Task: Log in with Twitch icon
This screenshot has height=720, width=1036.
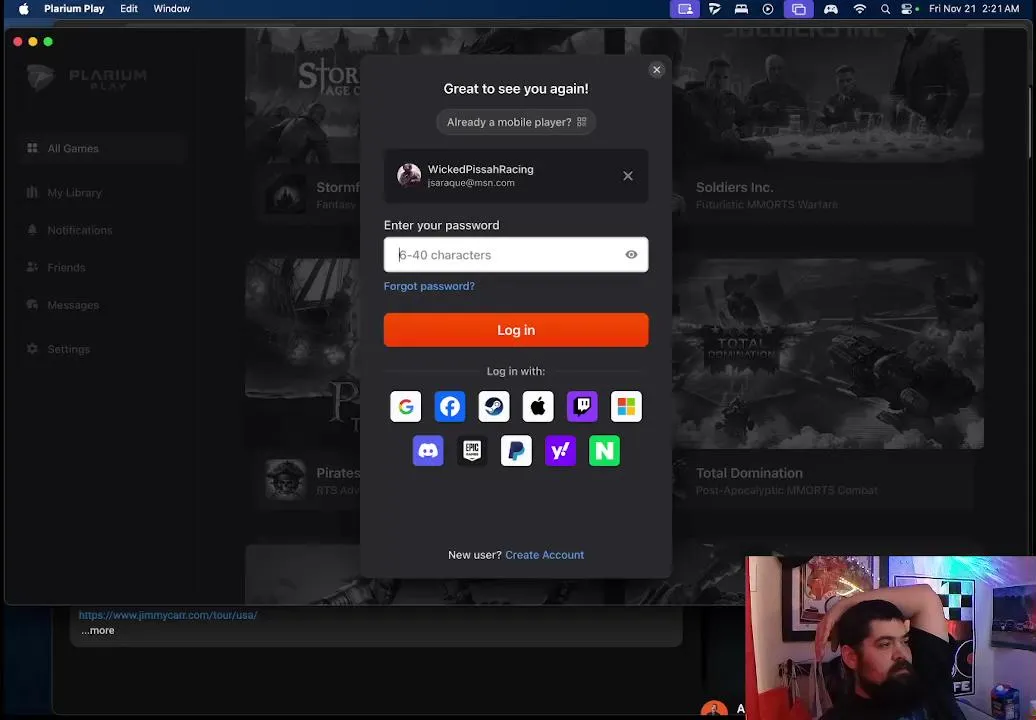Action: coord(582,406)
